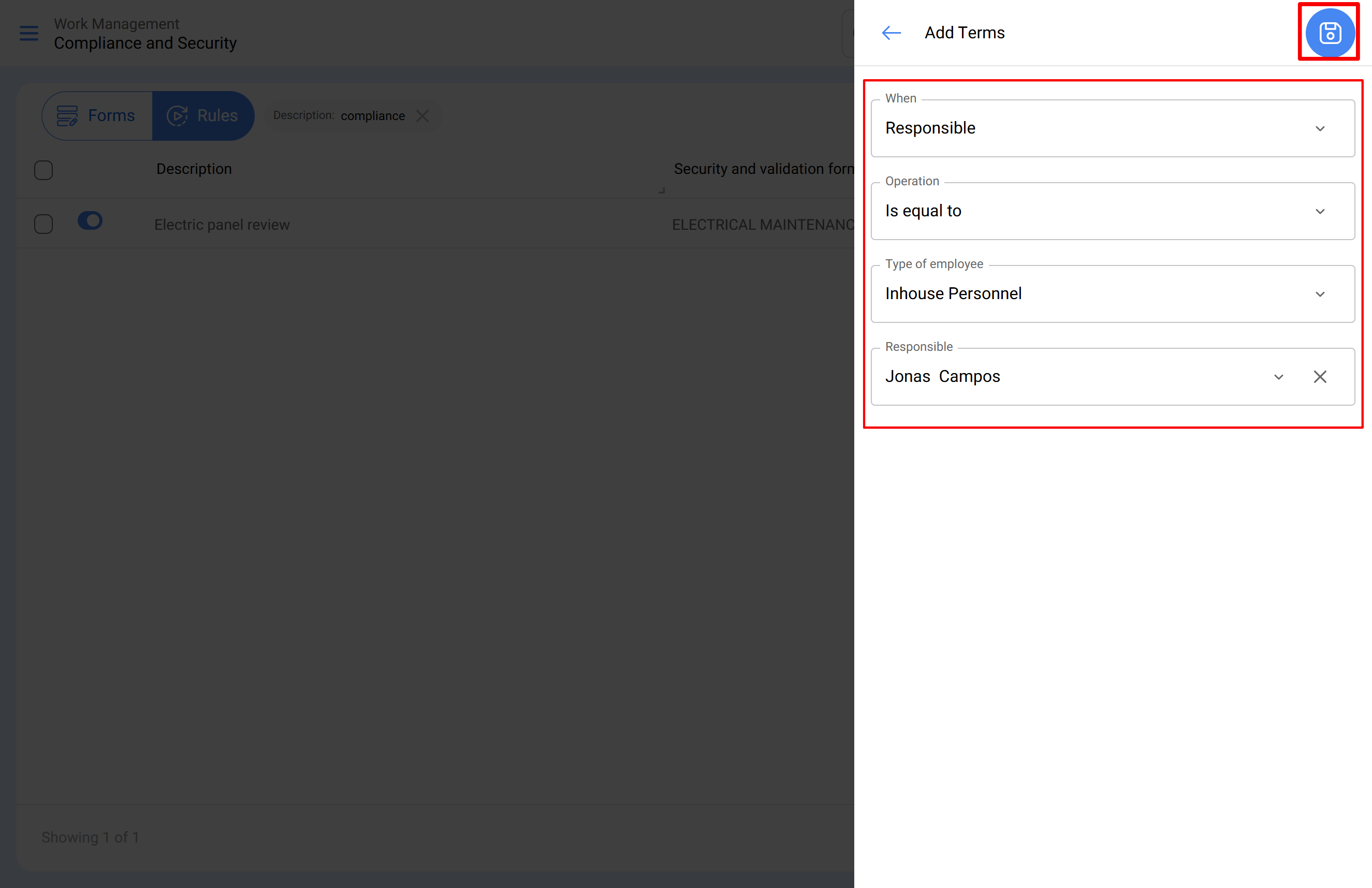The height and width of the screenshot is (888, 1372).
Task: Click the column resize handle after Description
Action: pos(662,190)
